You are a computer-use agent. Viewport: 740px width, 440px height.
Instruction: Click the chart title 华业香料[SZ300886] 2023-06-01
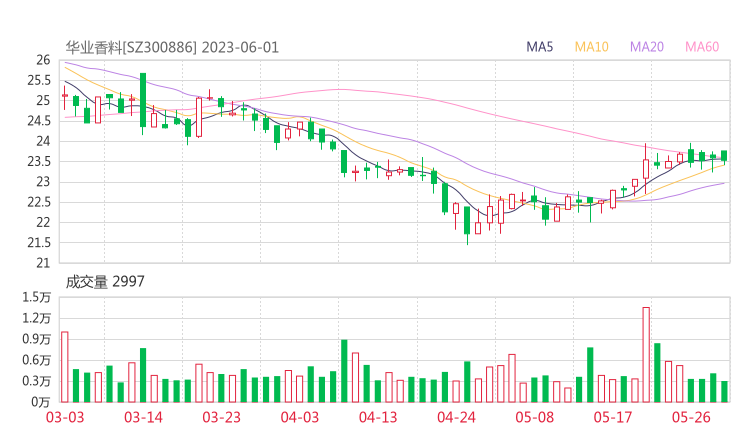tap(172, 47)
